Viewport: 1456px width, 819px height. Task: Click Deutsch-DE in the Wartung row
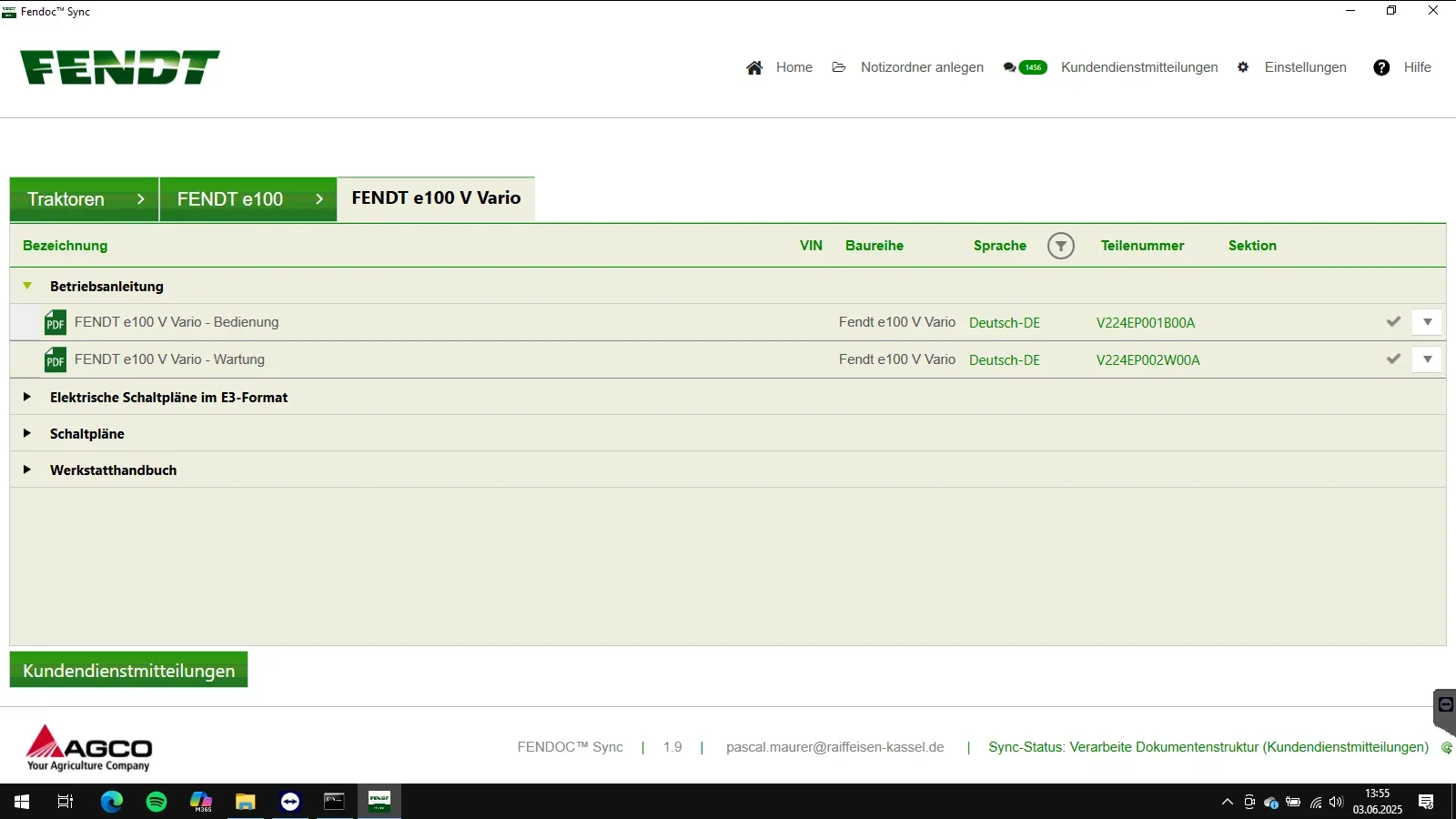(1005, 360)
